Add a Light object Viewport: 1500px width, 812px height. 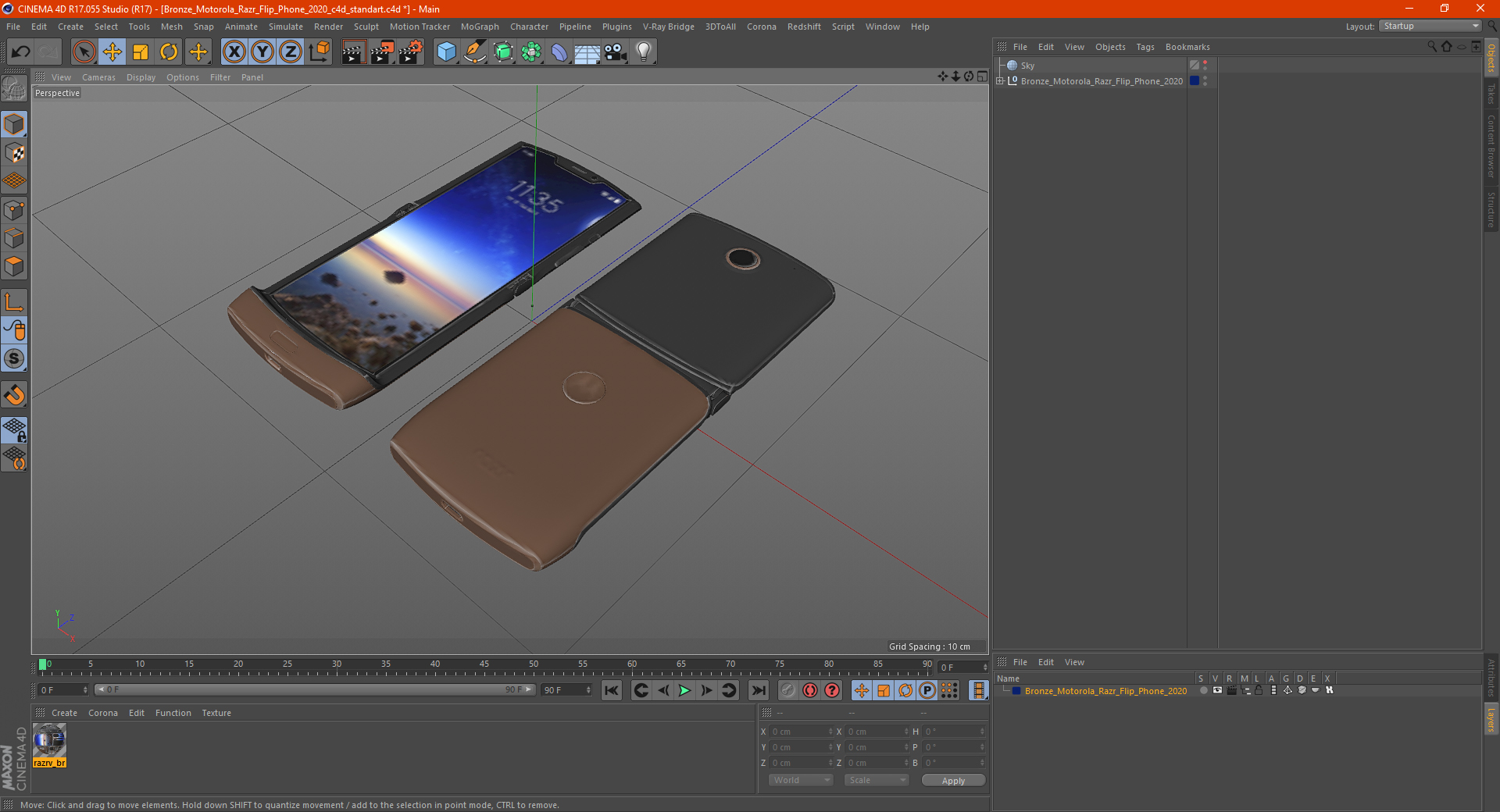point(644,52)
